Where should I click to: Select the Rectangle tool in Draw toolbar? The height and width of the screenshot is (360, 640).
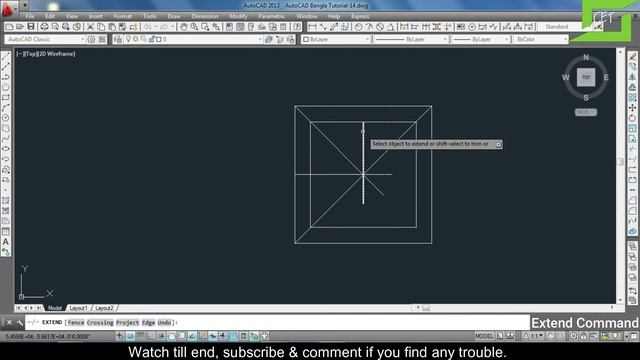point(6,98)
